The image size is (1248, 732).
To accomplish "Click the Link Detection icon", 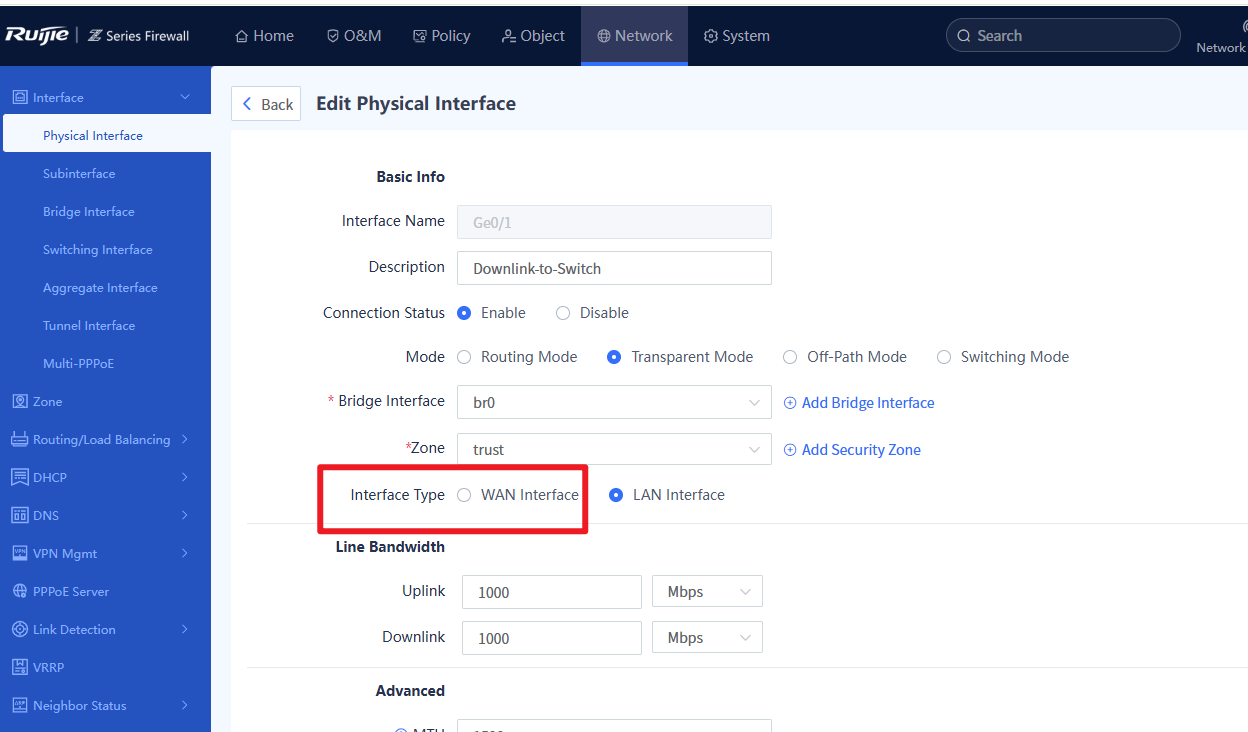I will (19, 629).
